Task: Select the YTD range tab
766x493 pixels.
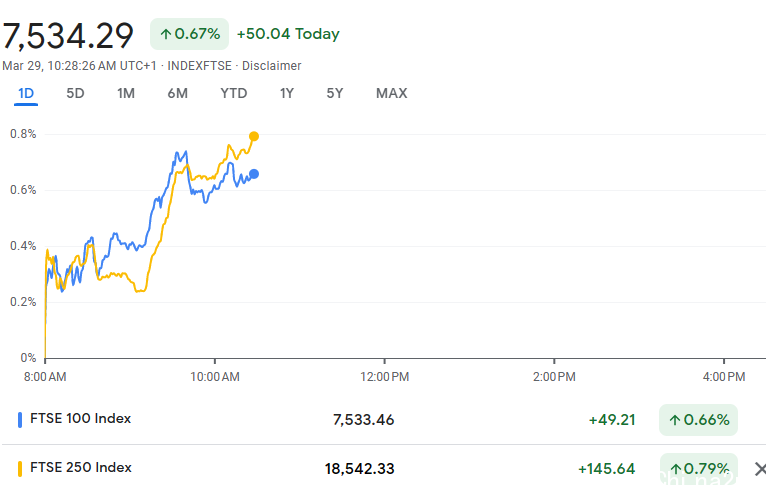Action: pos(233,93)
